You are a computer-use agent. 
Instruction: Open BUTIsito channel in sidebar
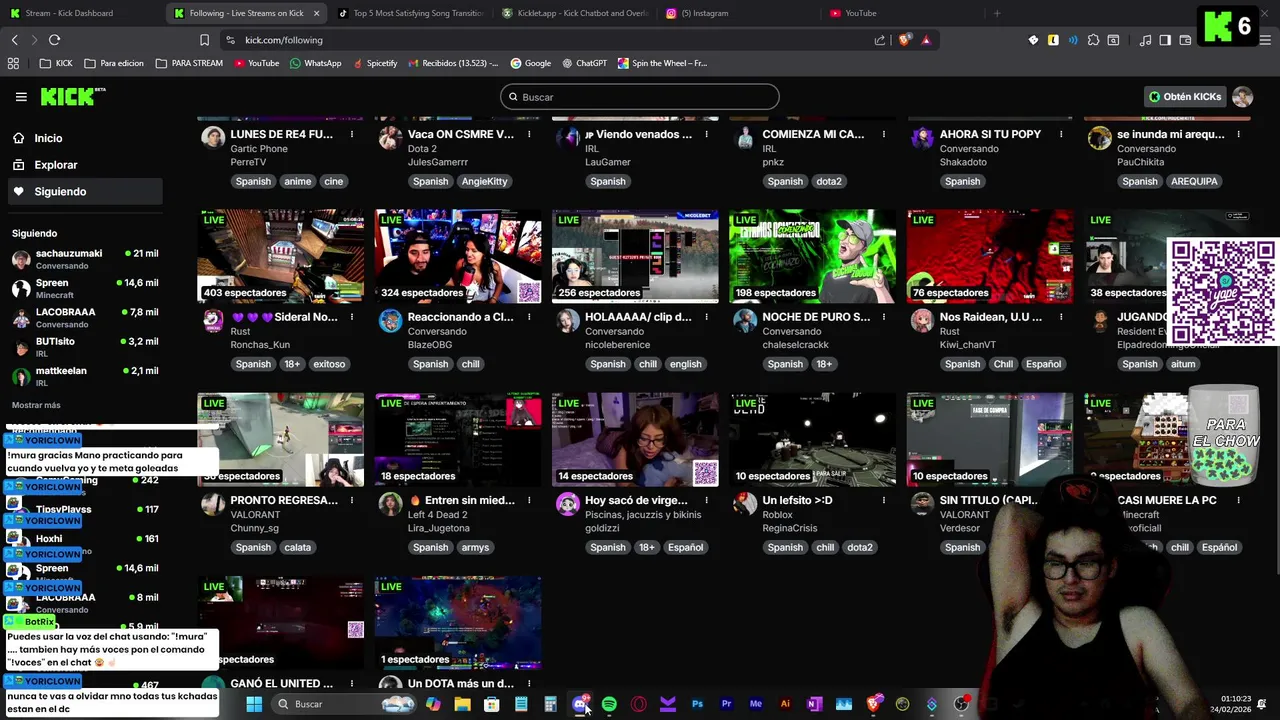(x=85, y=347)
